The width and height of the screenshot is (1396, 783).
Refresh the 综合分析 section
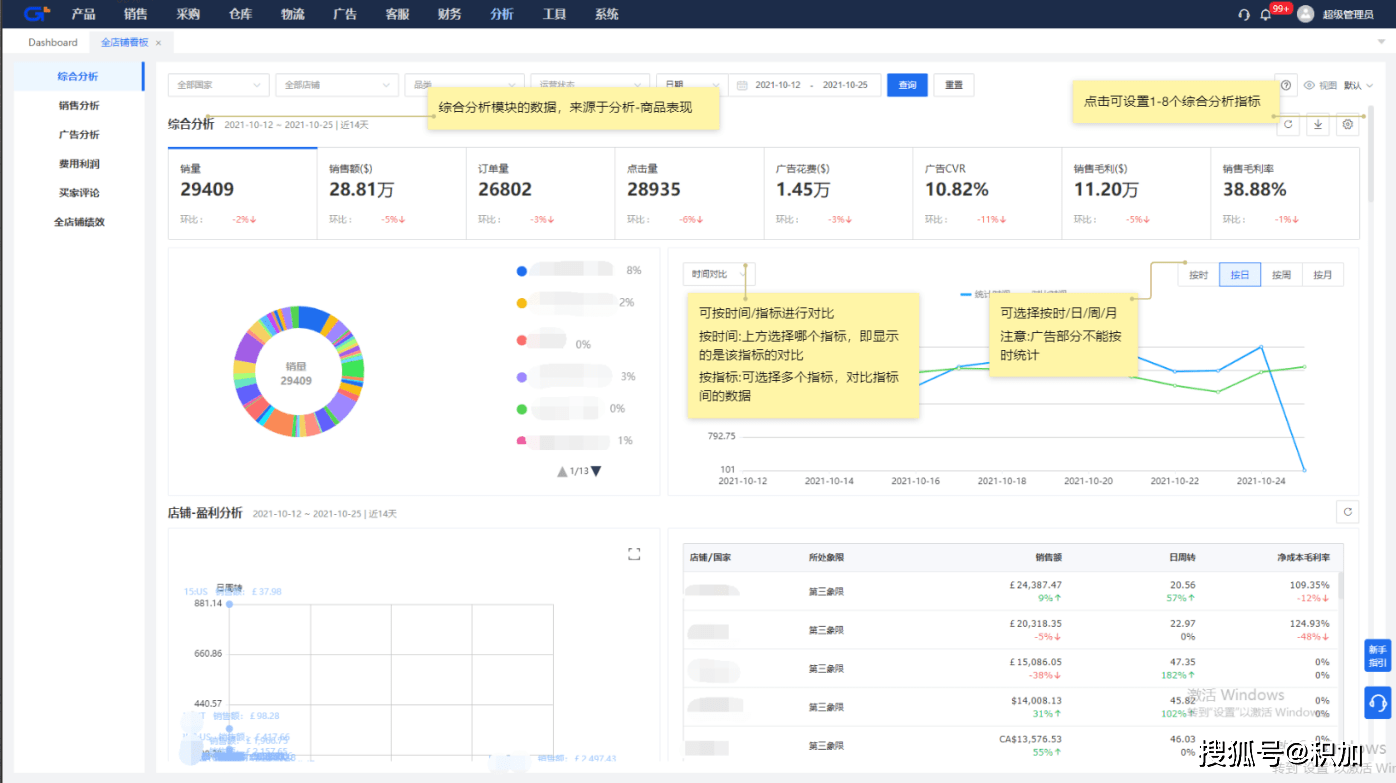pos(1288,124)
